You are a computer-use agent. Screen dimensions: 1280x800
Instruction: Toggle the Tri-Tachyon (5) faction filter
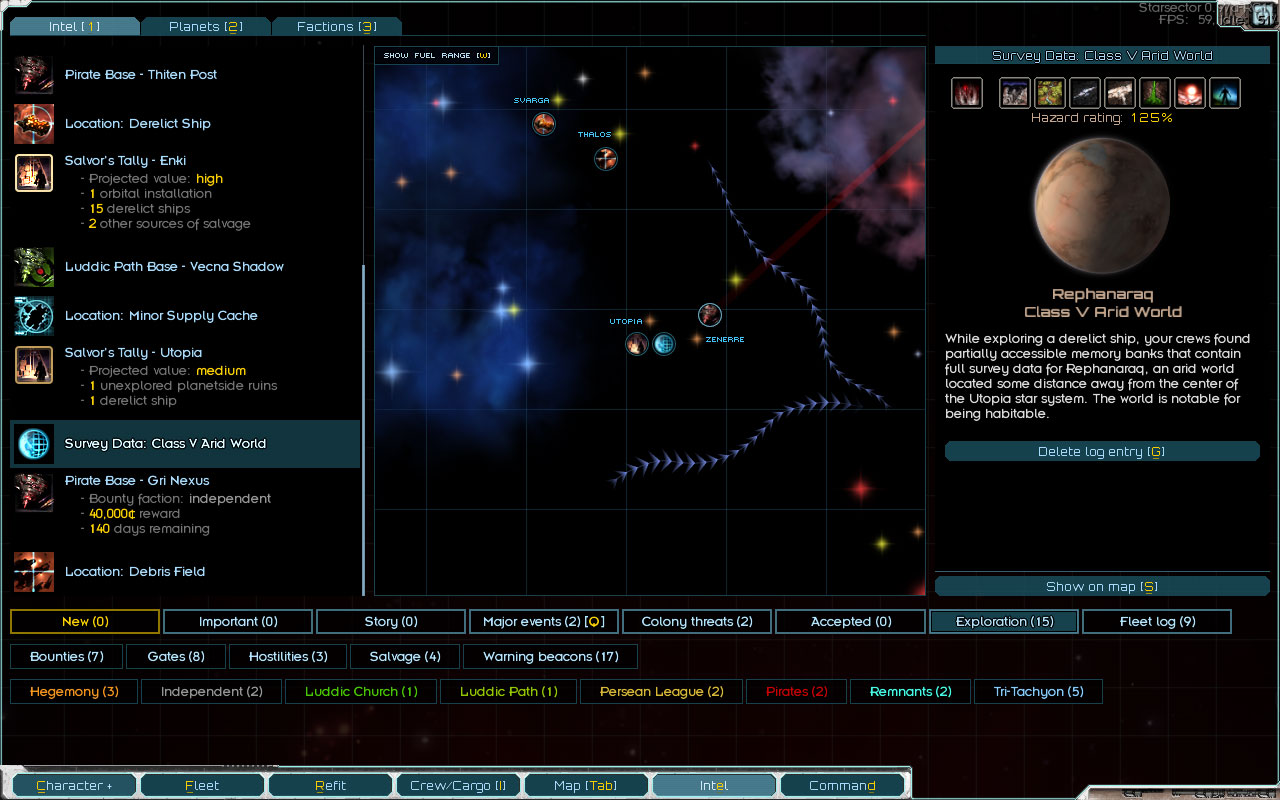coord(1038,692)
